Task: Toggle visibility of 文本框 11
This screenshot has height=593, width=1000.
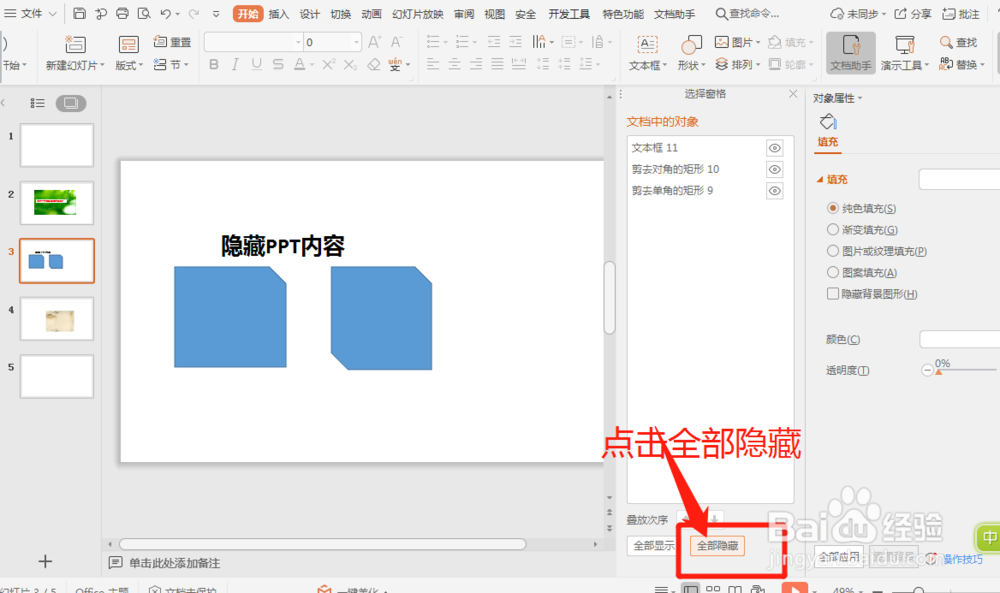Action: [774, 148]
